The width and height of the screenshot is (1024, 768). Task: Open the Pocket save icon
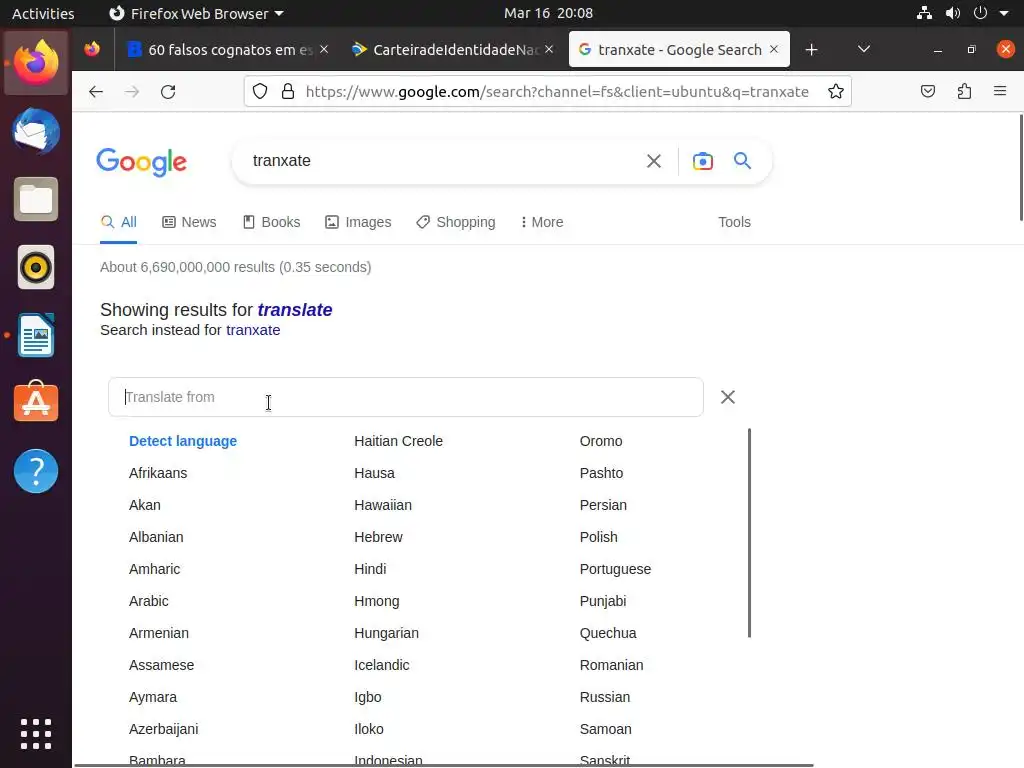(927, 91)
